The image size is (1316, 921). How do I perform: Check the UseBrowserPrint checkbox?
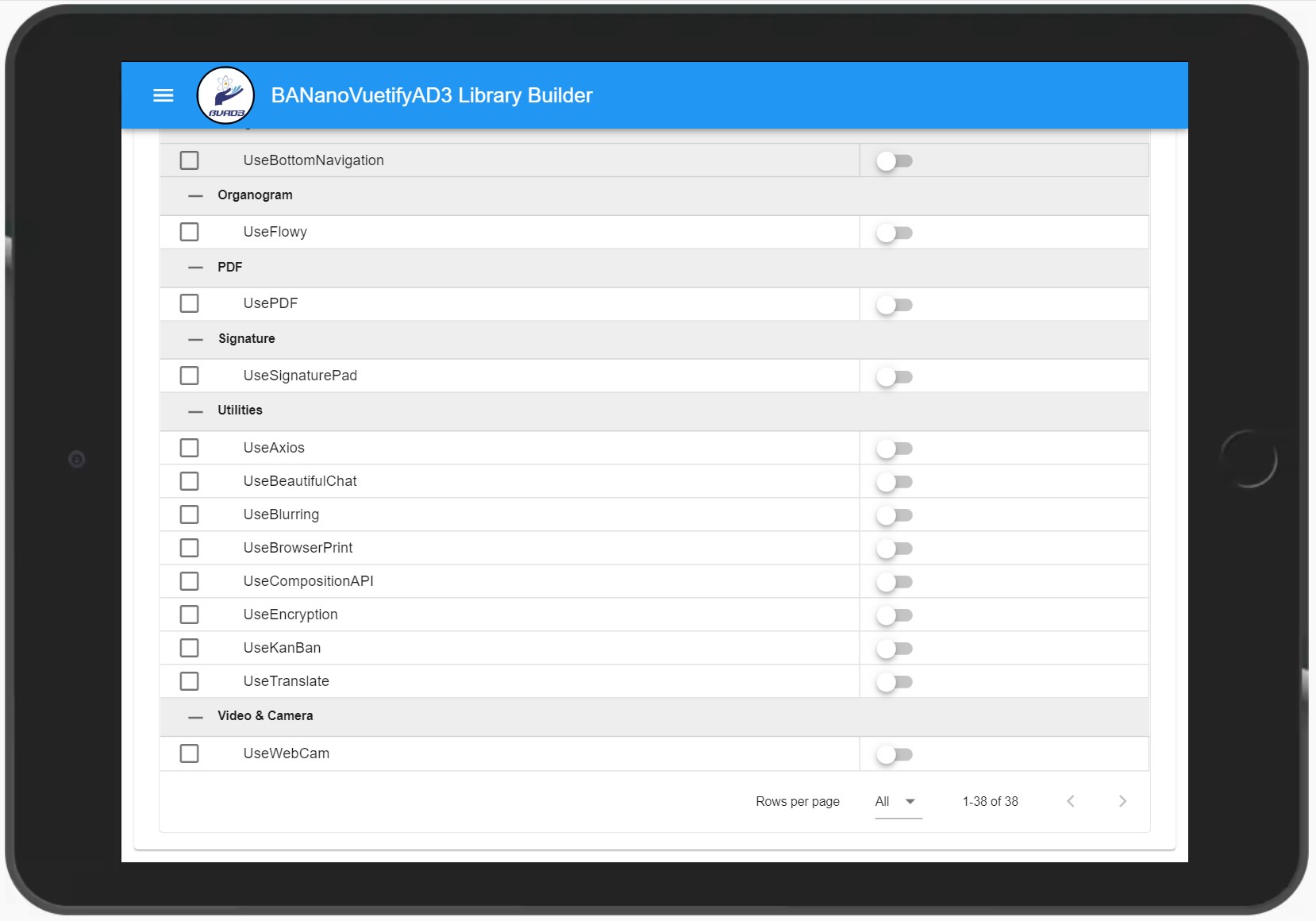(x=190, y=548)
